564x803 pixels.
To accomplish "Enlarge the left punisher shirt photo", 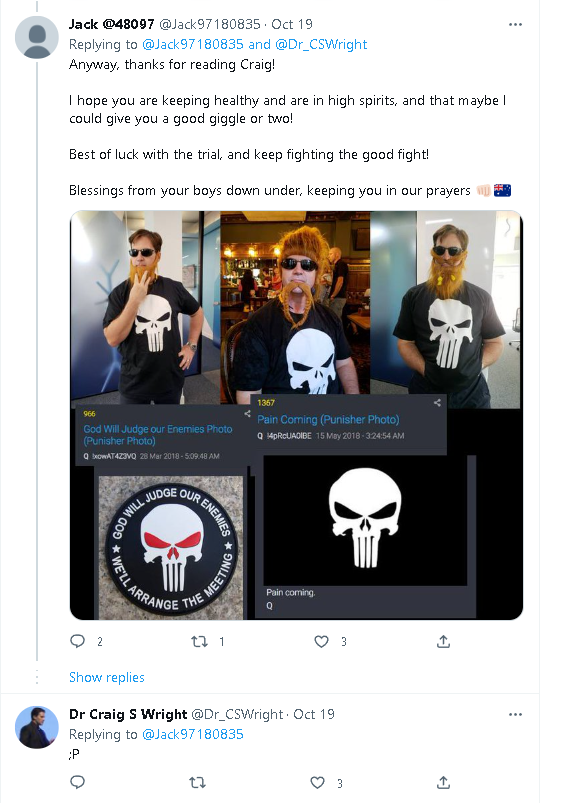I will coord(145,307).
